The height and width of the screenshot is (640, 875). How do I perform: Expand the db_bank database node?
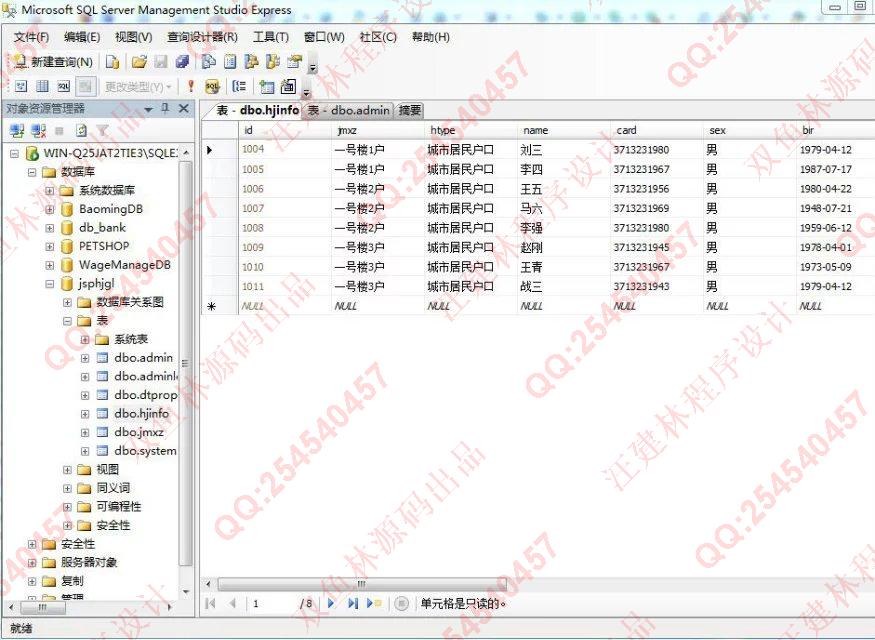[x=50, y=228]
